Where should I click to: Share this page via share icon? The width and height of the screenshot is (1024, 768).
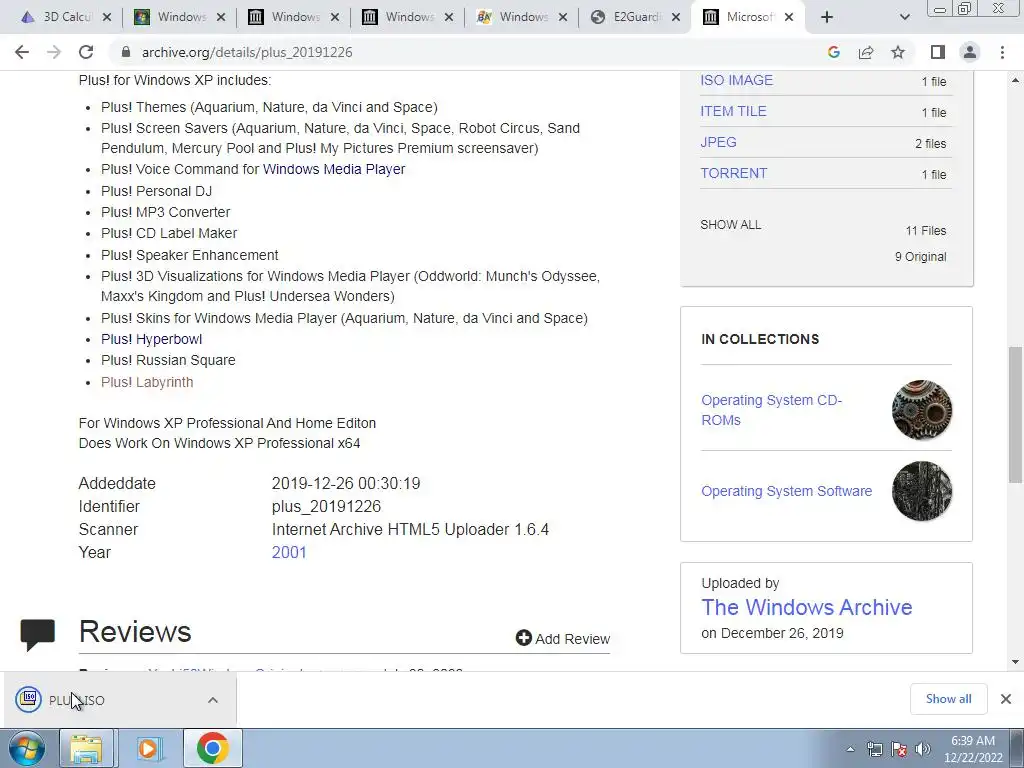pyautogui.click(x=866, y=52)
